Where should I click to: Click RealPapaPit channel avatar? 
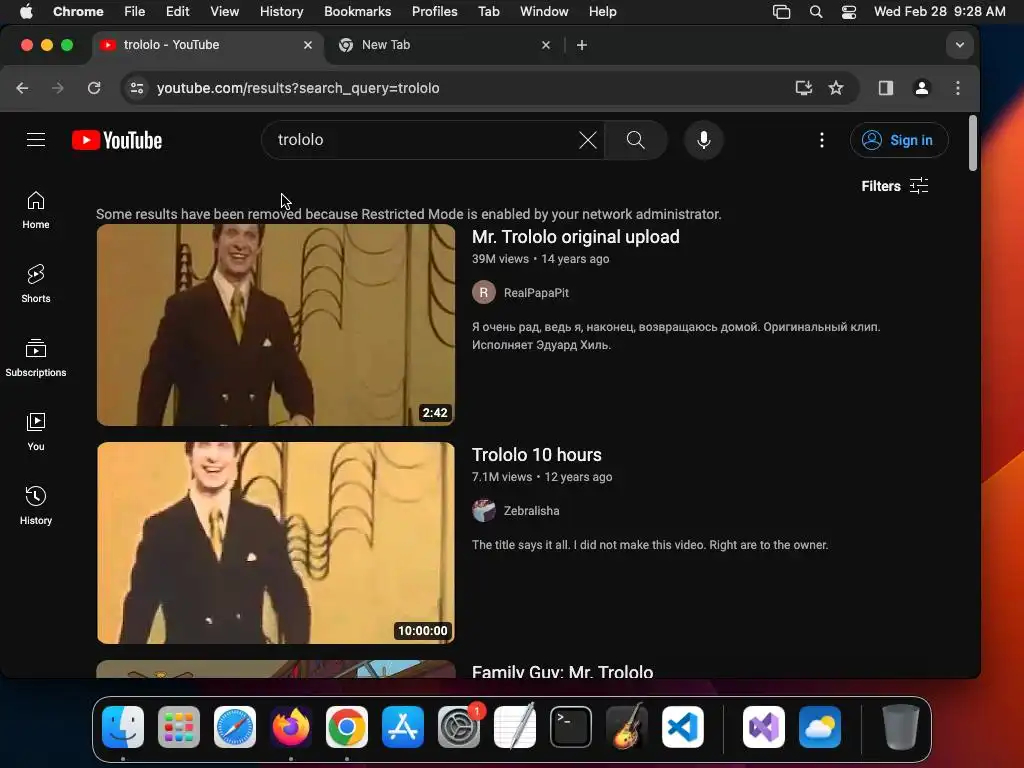click(484, 293)
